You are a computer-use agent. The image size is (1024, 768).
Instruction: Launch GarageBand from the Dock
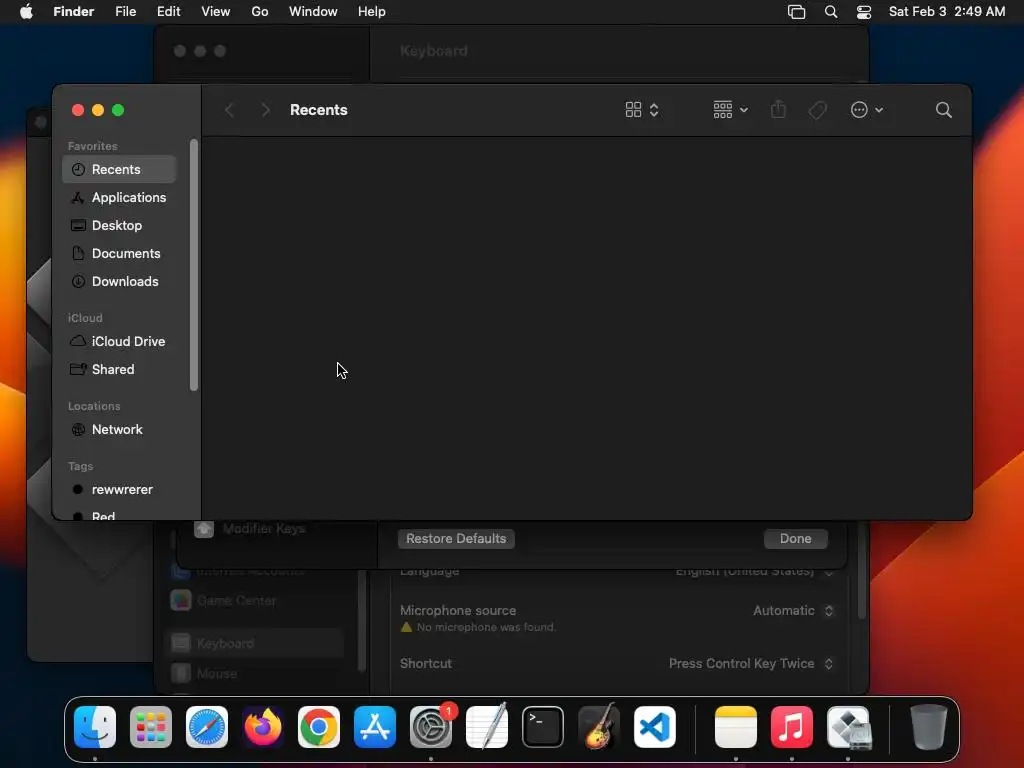598,727
